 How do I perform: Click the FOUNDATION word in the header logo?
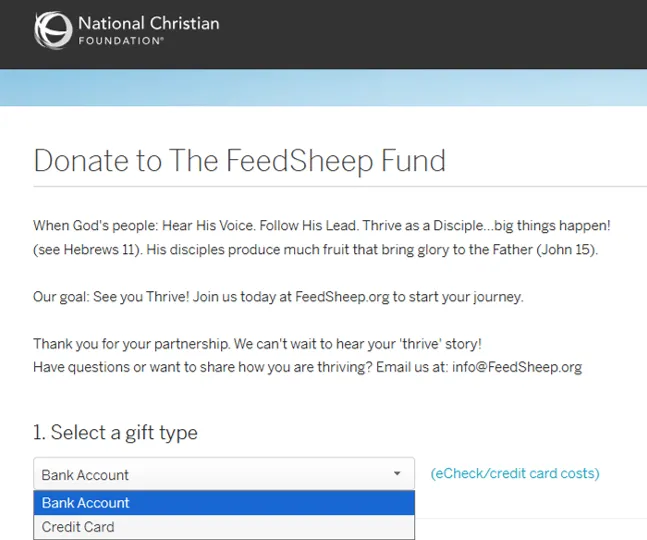point(120,42)
